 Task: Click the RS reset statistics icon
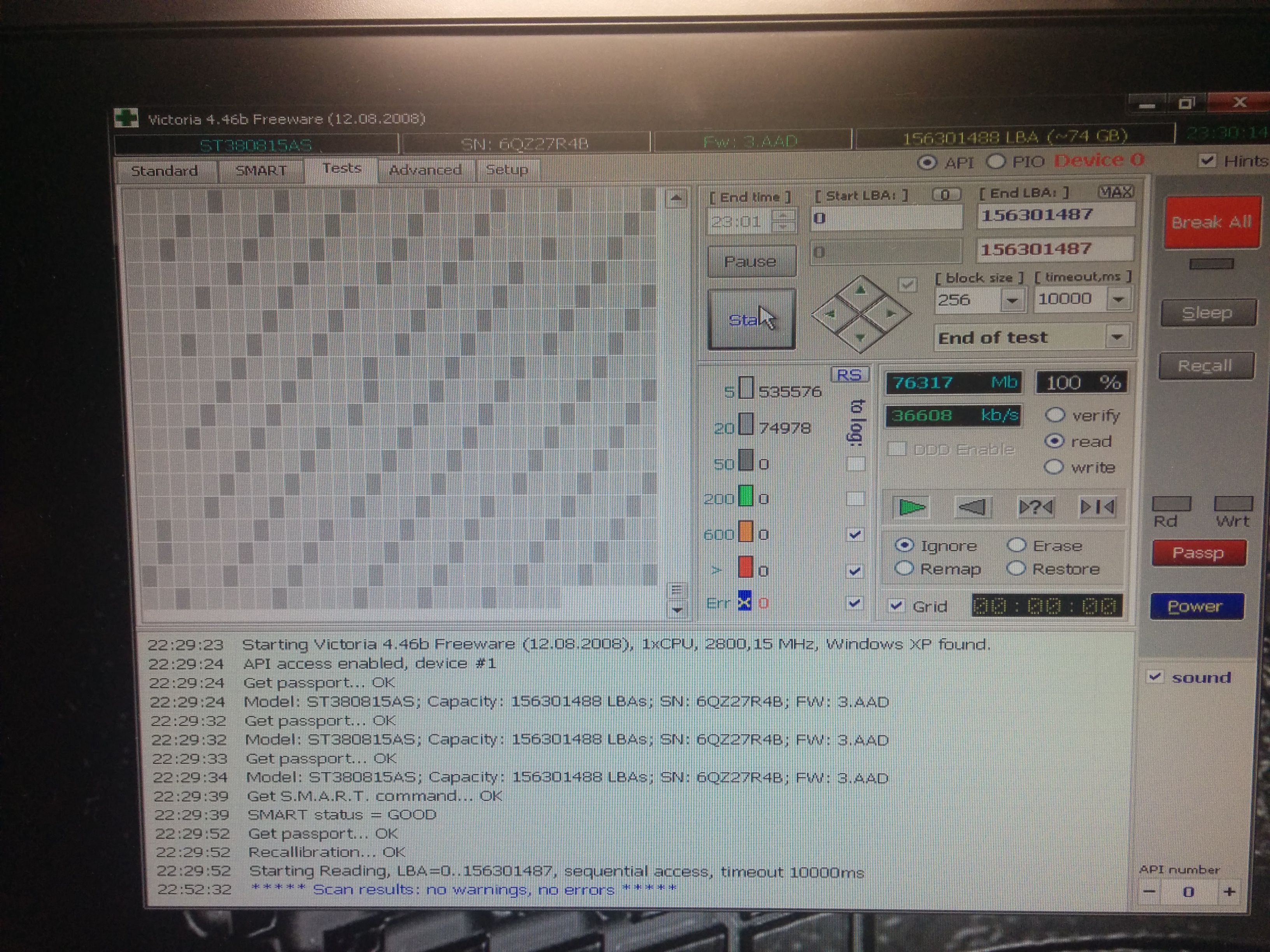coord(849,375)
